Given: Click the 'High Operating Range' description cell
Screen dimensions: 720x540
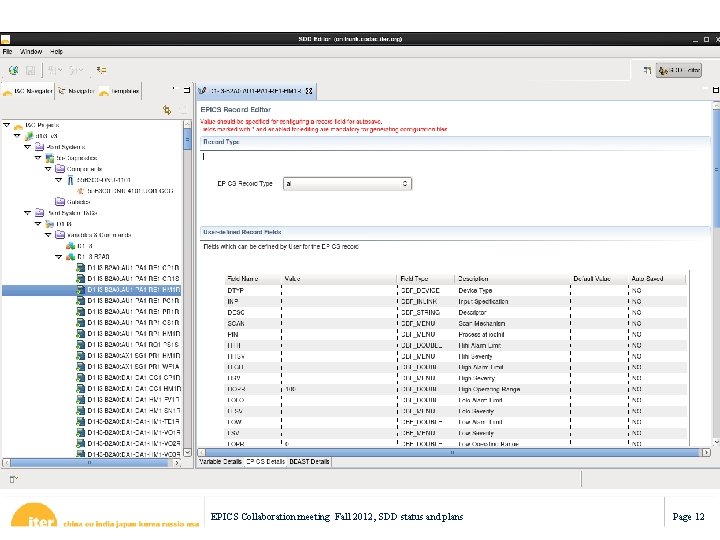Looking at the screenshot, I should tap(489, 389).
